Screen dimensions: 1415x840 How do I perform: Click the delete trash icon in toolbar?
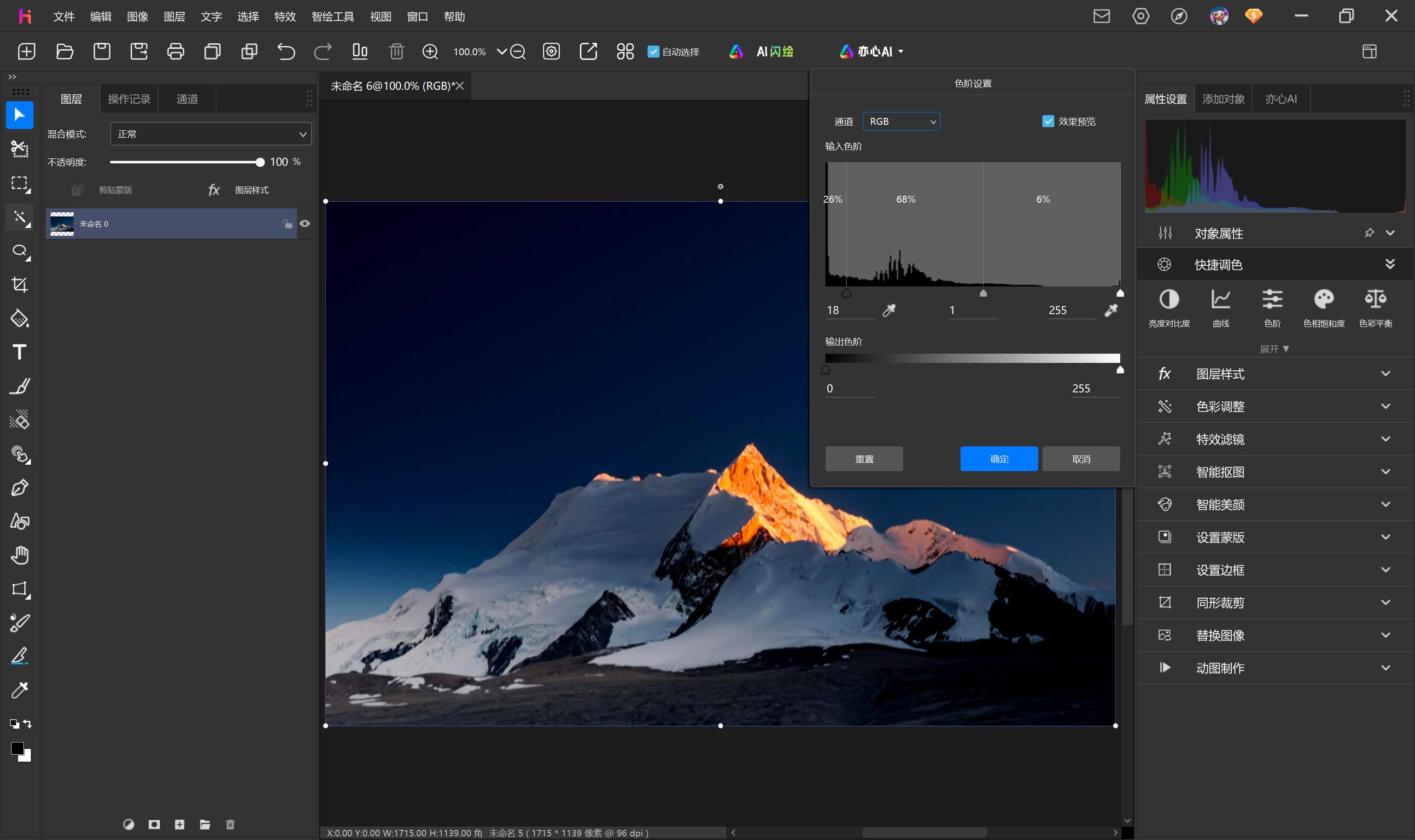tap(396, 52)
